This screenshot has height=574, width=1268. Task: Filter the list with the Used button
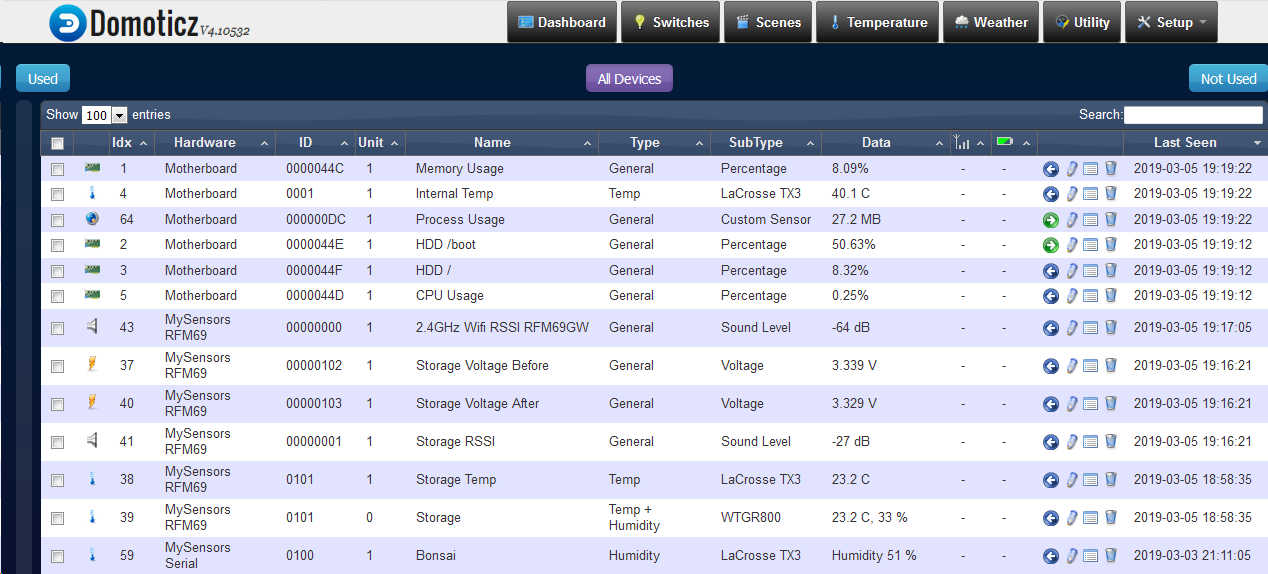43,79
